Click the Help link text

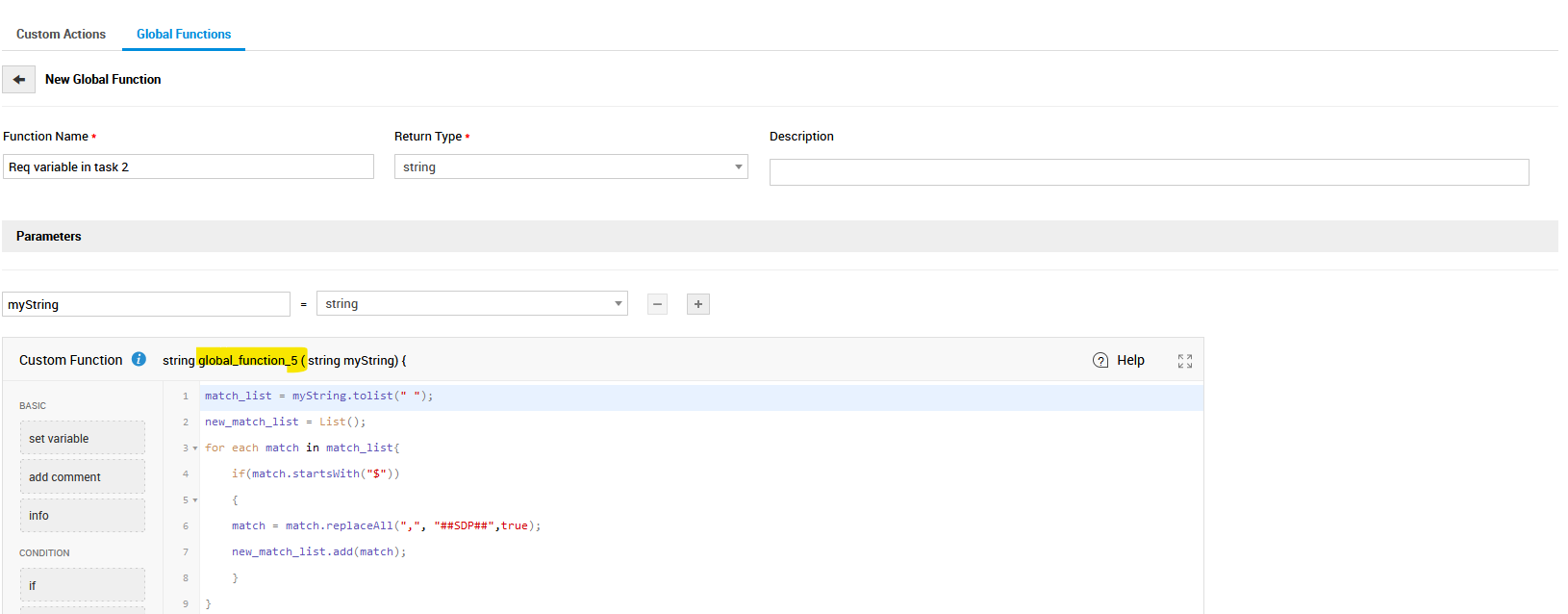(1130, 360)
